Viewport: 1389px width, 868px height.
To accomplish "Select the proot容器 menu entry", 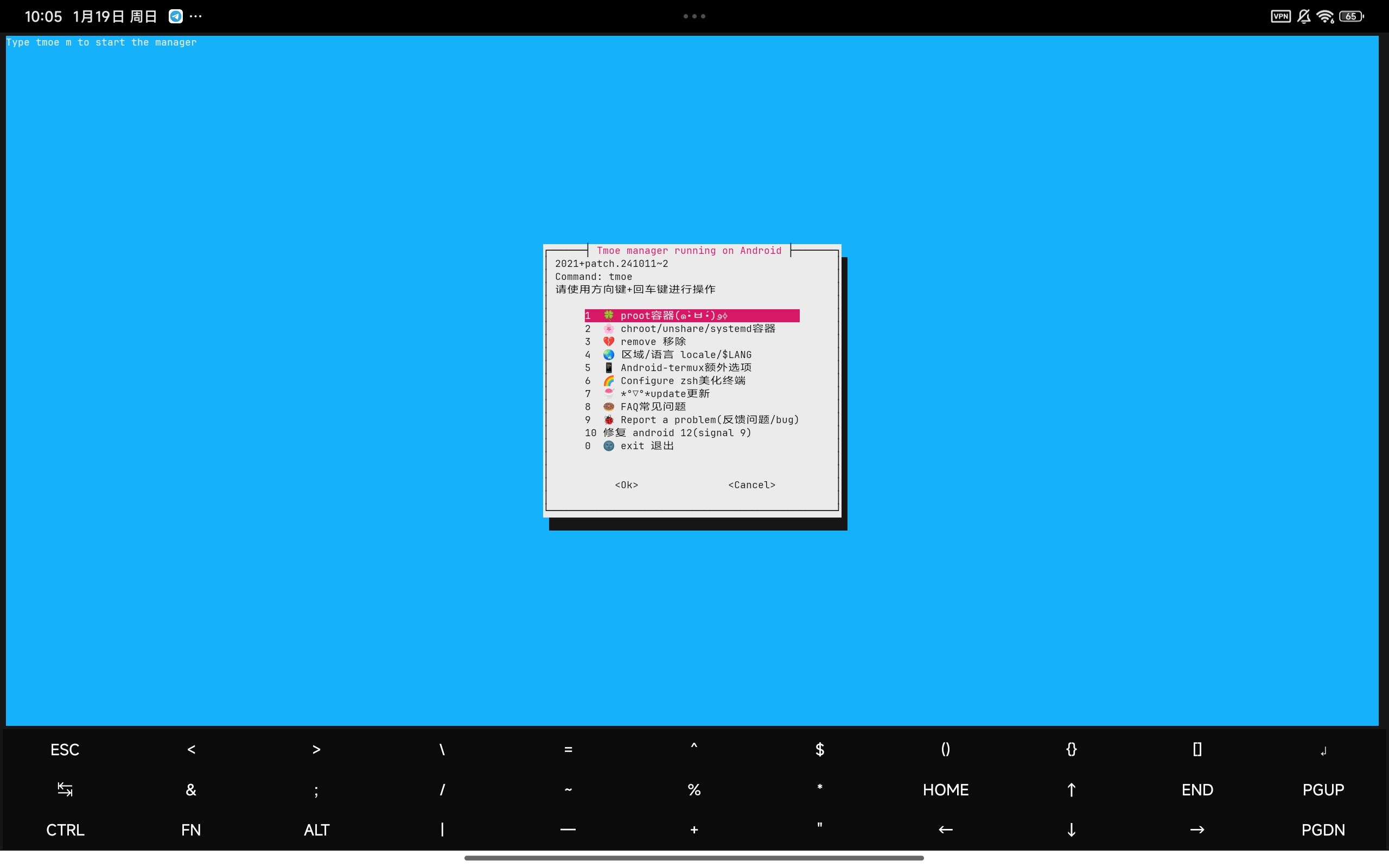I will click(x=692, y=315).
